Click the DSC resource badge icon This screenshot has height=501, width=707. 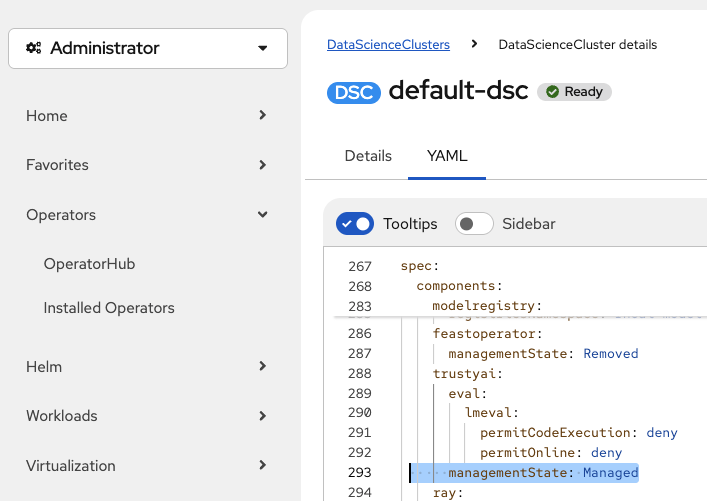point(354,92)
